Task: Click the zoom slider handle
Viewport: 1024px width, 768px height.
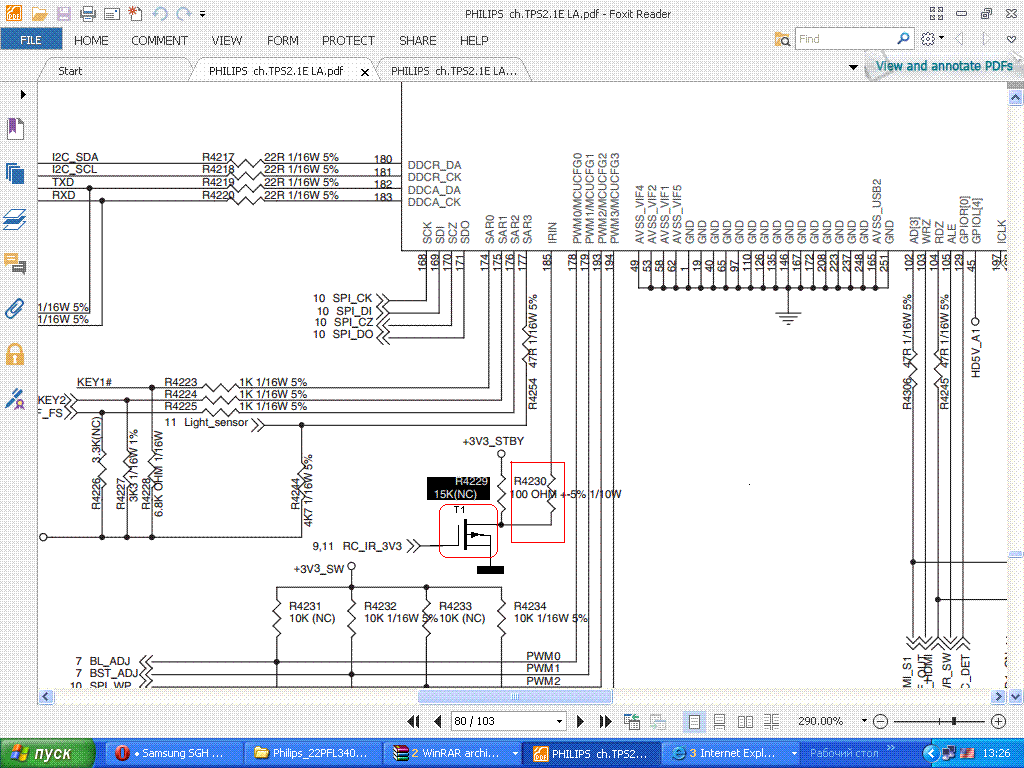Action: [954, 722]
